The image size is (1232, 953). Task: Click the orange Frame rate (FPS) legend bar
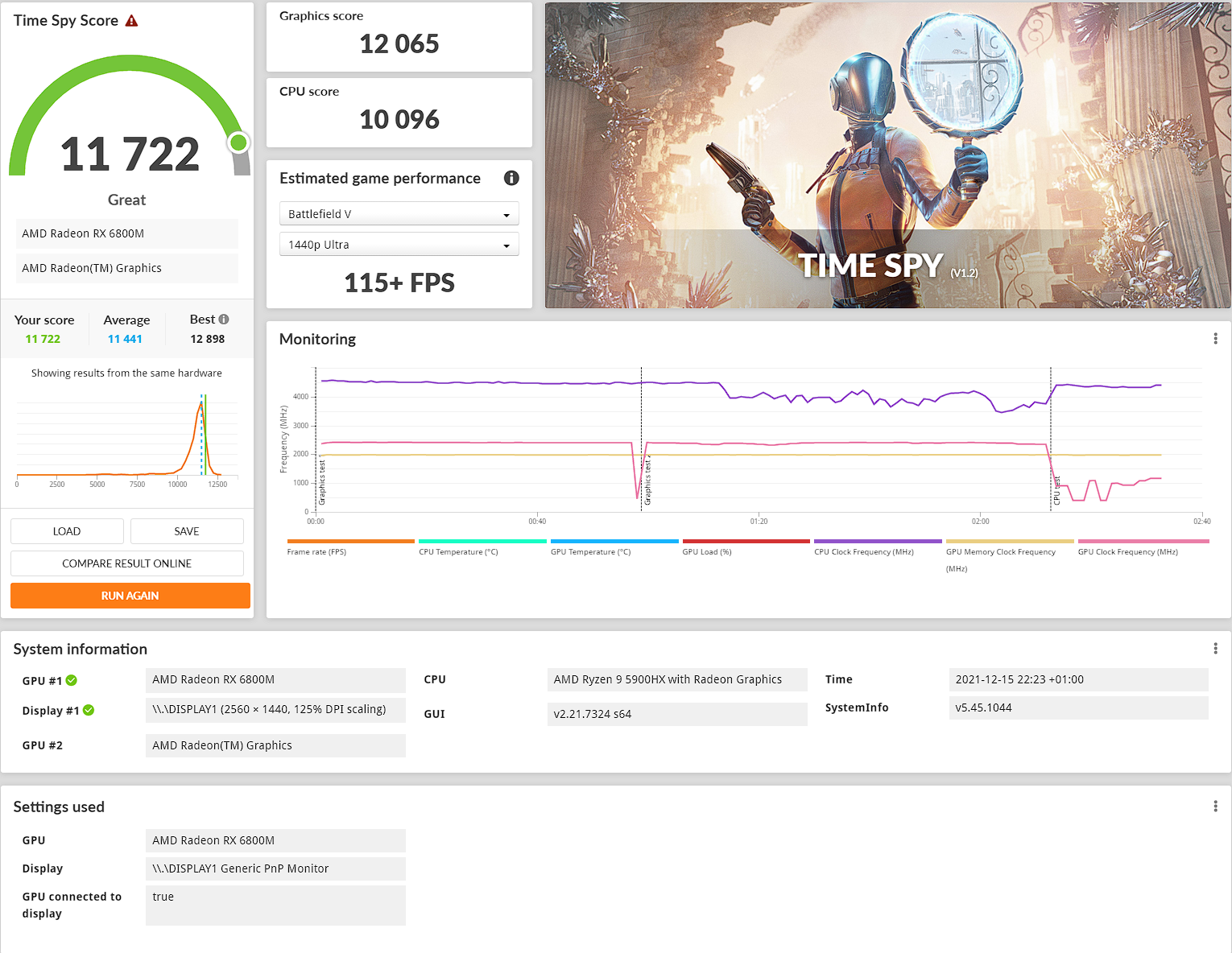click(351, 542)
